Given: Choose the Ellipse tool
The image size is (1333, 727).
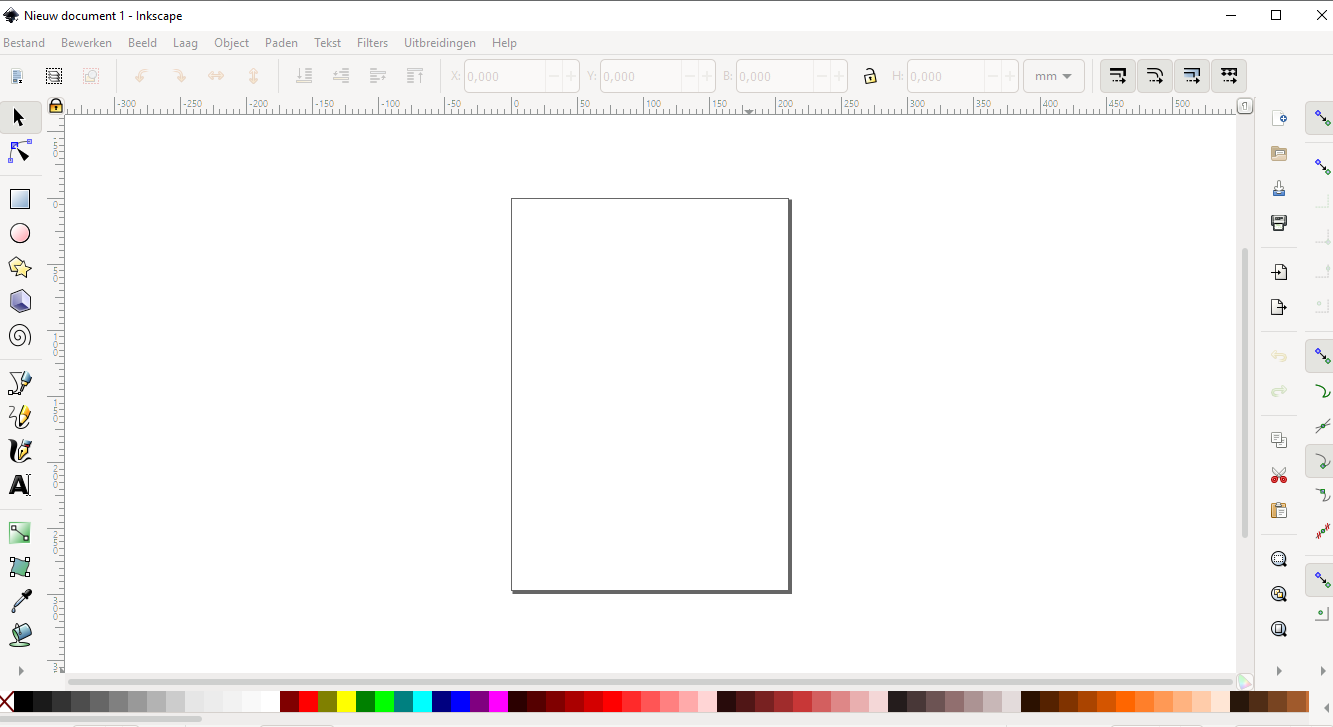Looking at the screenshot, I should point(20,233).
